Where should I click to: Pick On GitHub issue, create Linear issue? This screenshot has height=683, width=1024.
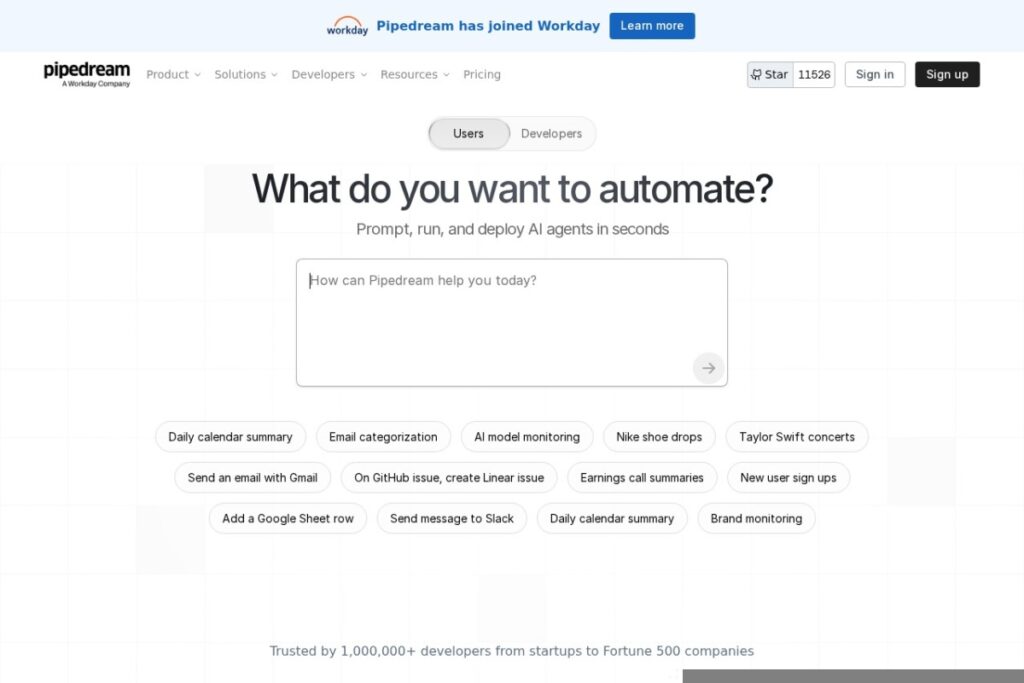(449, 478)
